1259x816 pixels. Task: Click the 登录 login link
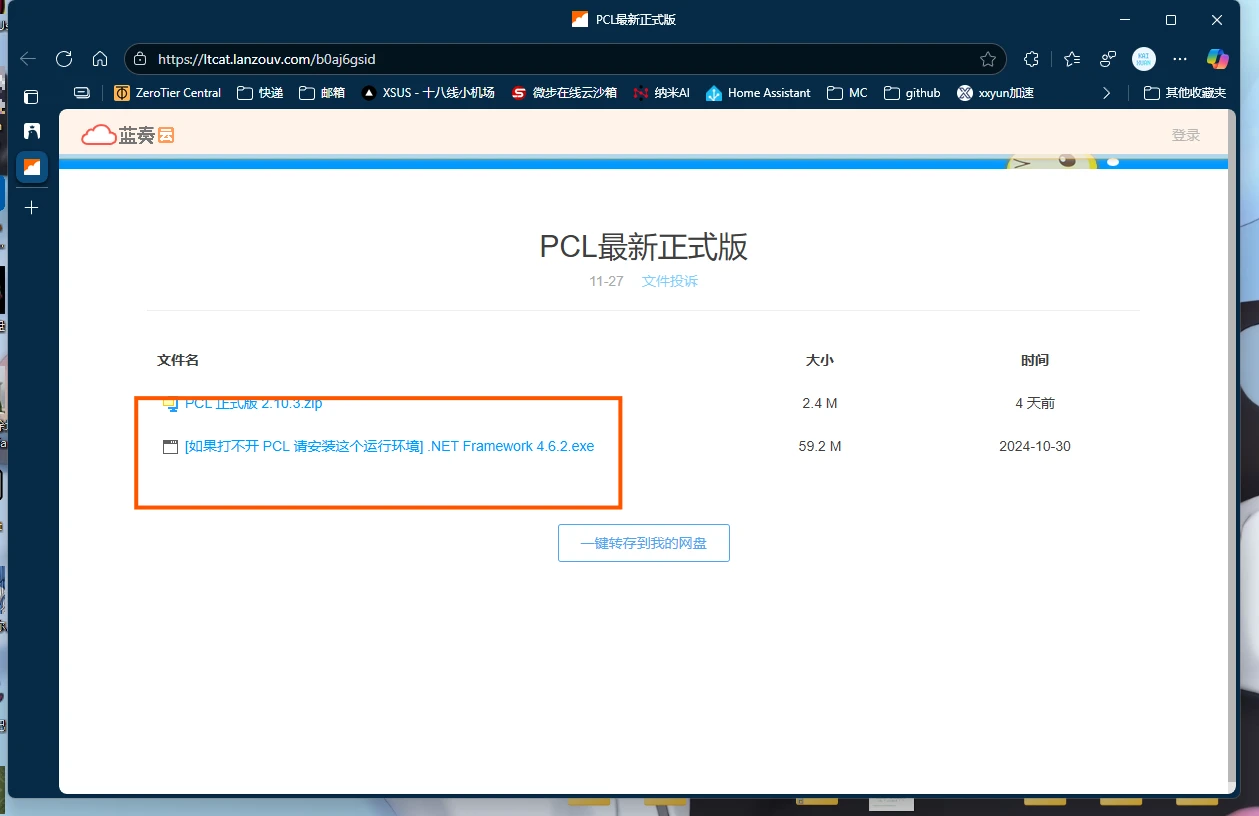[x=1186, y=135]
